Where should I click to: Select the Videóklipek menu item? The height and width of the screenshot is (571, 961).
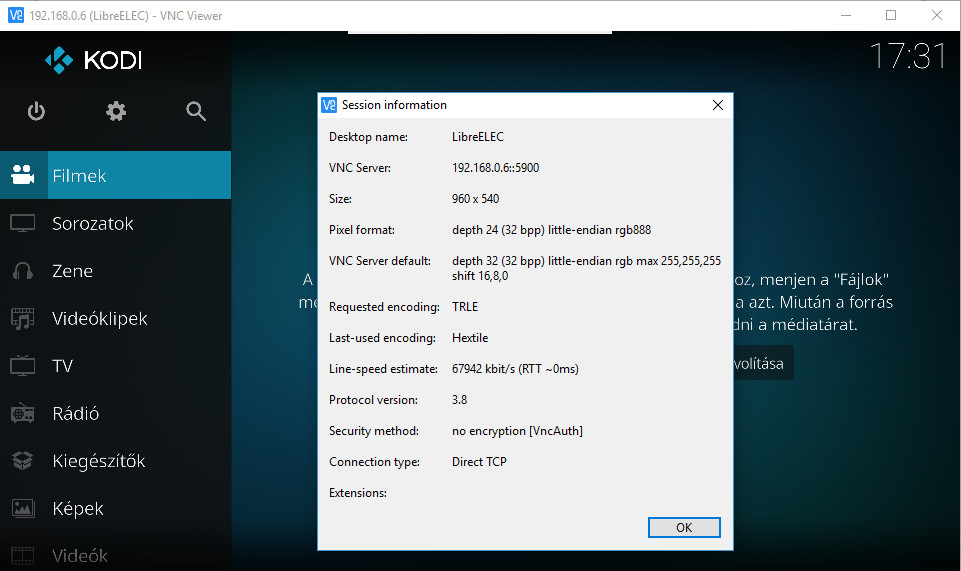[x=115, y=318]
